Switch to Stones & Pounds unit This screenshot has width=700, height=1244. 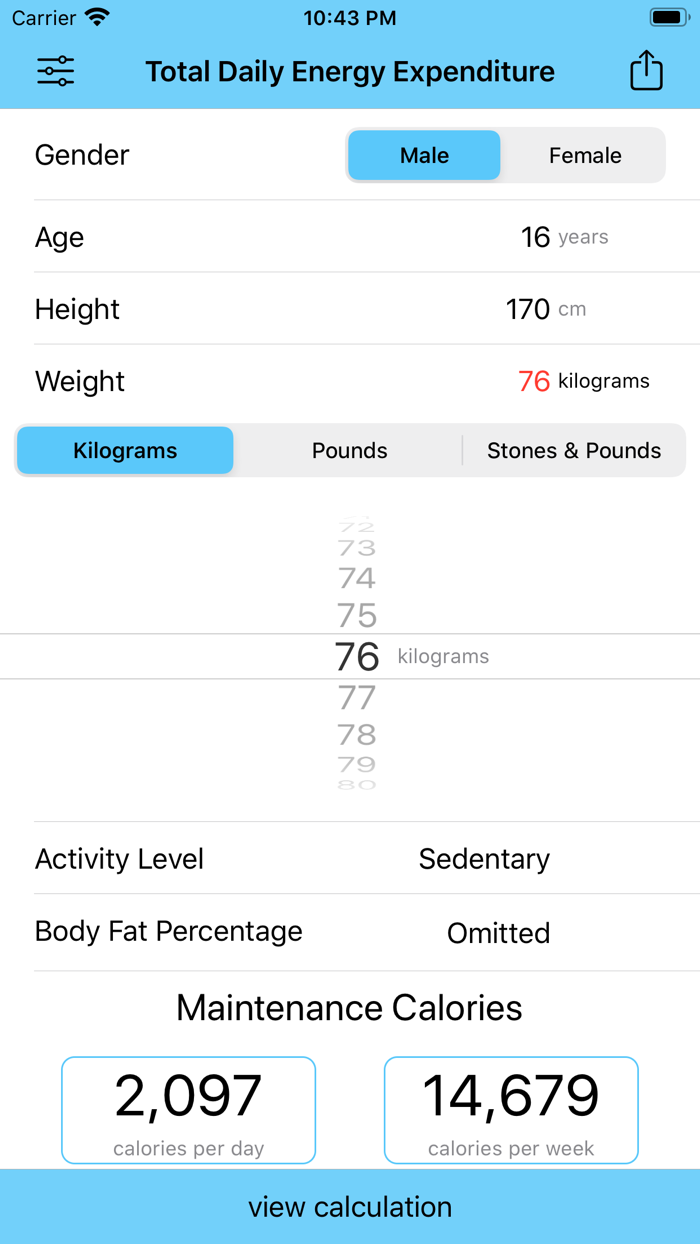point(574,450)
